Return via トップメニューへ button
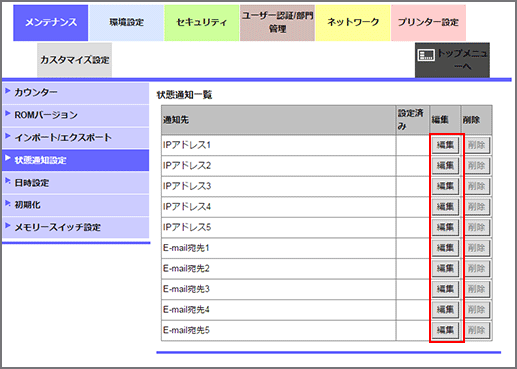517x369 pixels. pyautogui.click(x=452, y=60)
